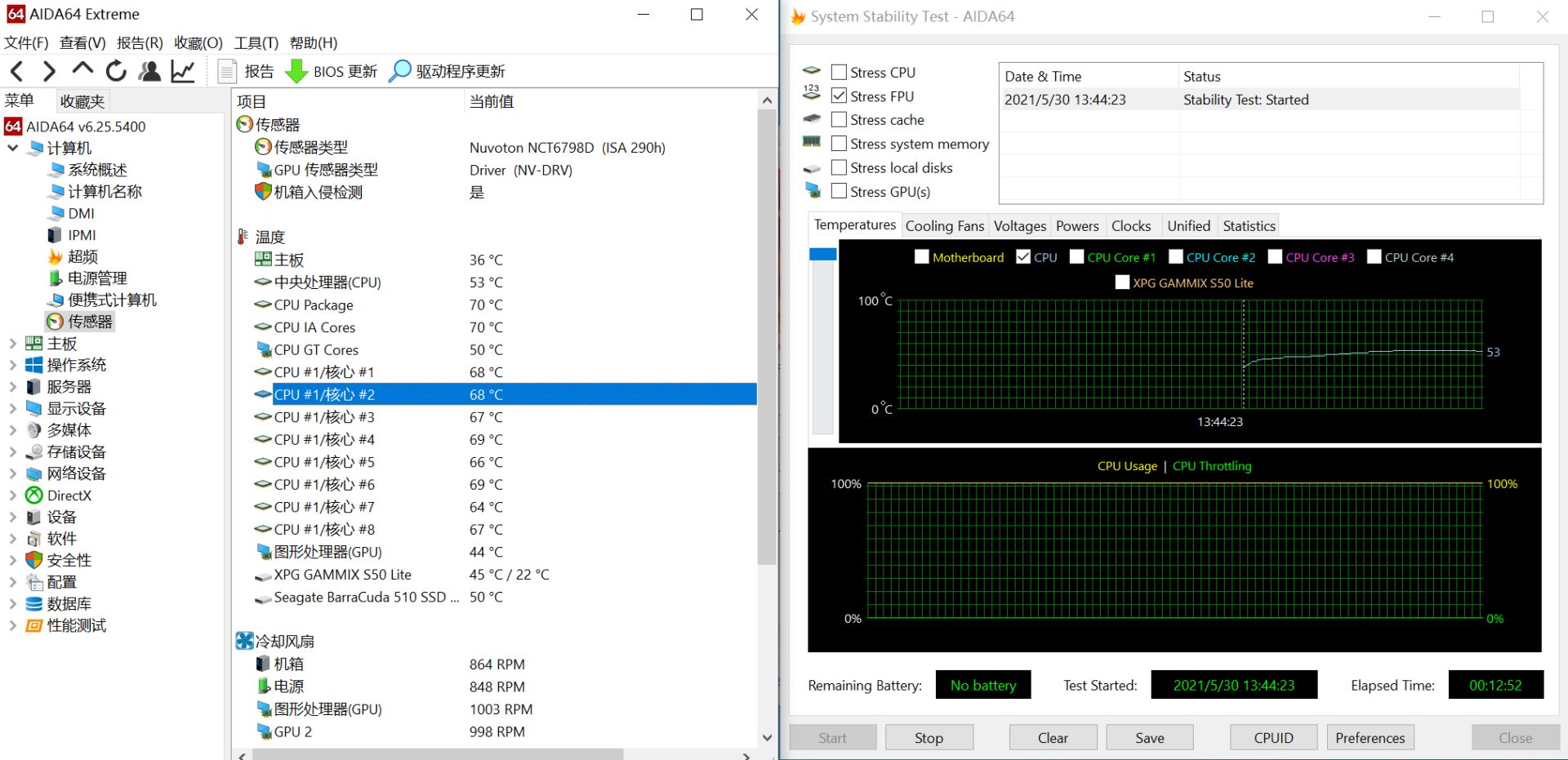Viewport: 1568px width, 760px height.
Task: Click the 温度 thermometer section icon
Action: pyautogui.click(x=243, y=237)
